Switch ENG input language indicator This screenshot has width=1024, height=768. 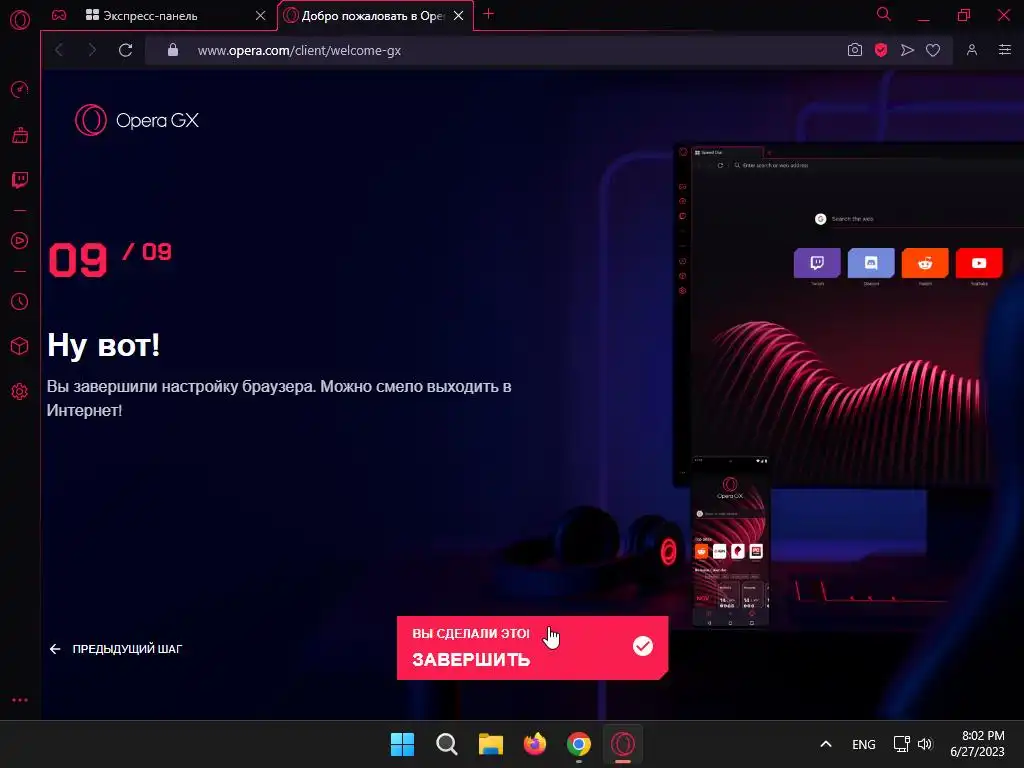(x=863, y=744)
